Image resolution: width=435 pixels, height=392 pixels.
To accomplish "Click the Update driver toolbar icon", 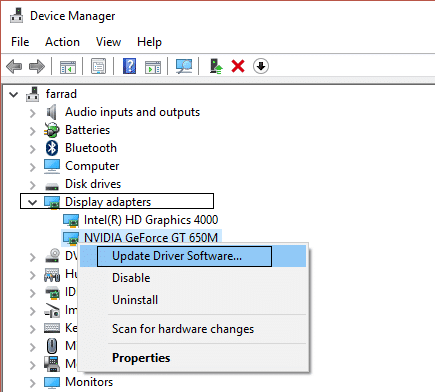I will tap(216, 66).
